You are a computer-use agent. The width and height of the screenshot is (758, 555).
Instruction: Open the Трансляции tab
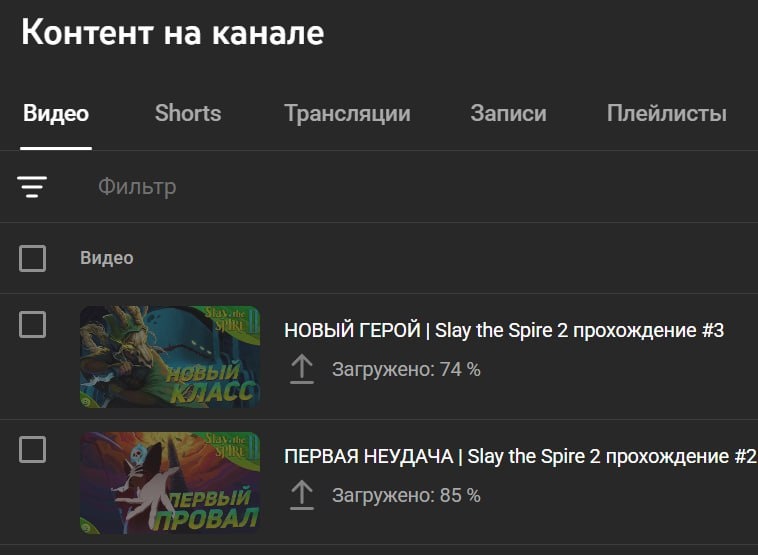tap(347, 114)
